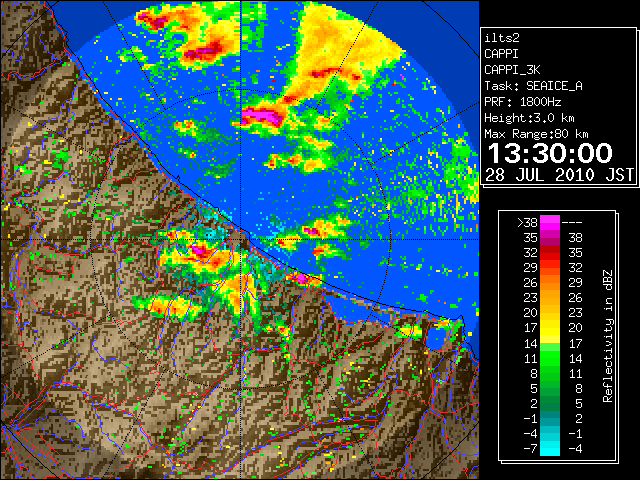Image resolution: width=640 pixels, height=480 pixels.
Task: Click the "-7" legend label
Action: click(x=530, y=448)
